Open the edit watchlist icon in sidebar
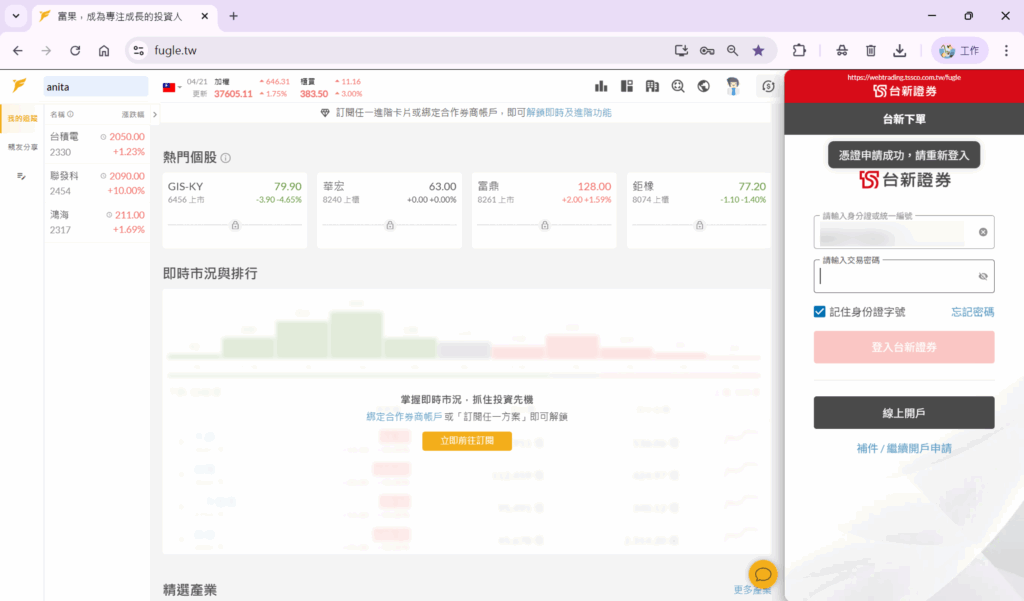1024x601 pixels. [x=21, y=176]
